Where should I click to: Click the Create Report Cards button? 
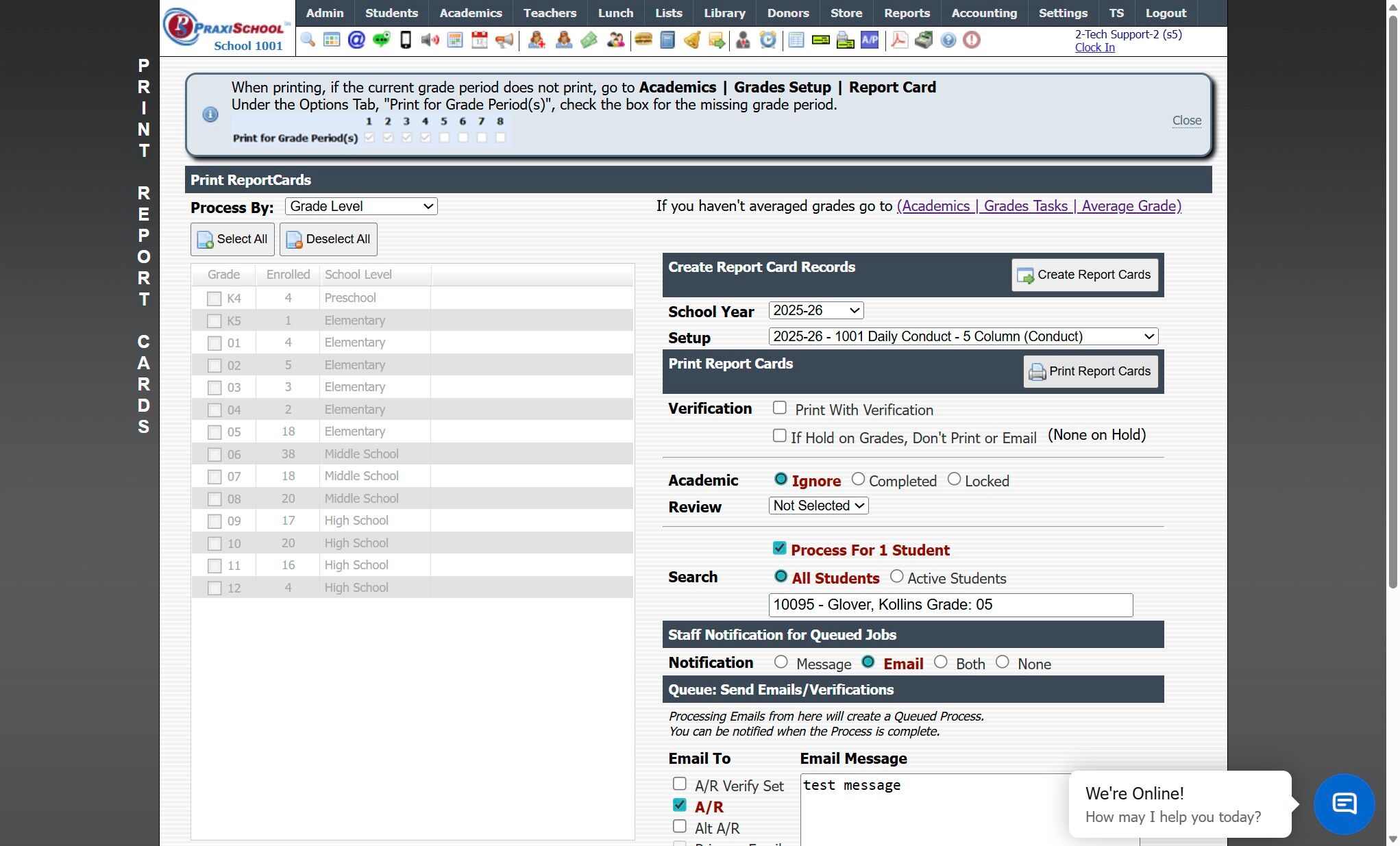(1084, 275)
